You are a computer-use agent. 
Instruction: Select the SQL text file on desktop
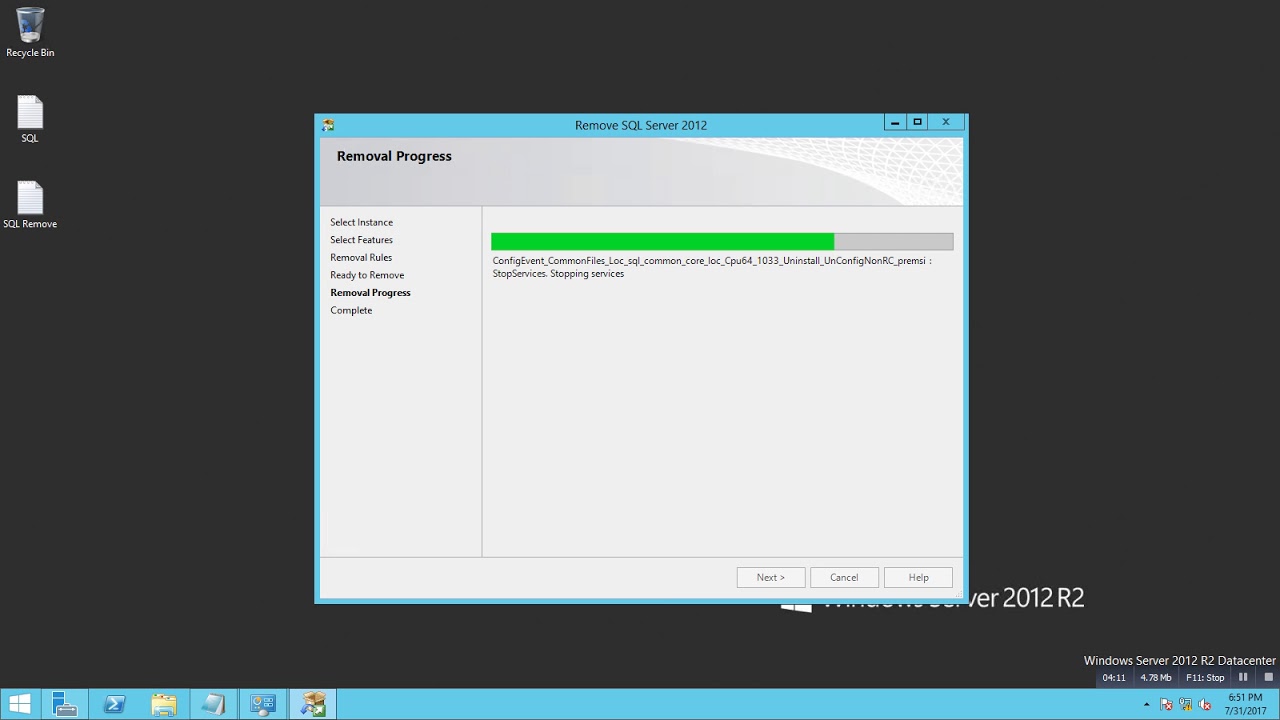click(30, 119)
